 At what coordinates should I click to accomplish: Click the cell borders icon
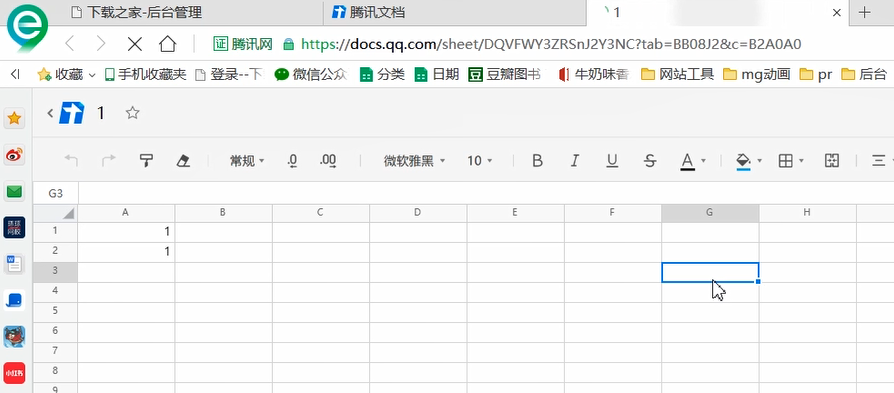tap(786, 161)
